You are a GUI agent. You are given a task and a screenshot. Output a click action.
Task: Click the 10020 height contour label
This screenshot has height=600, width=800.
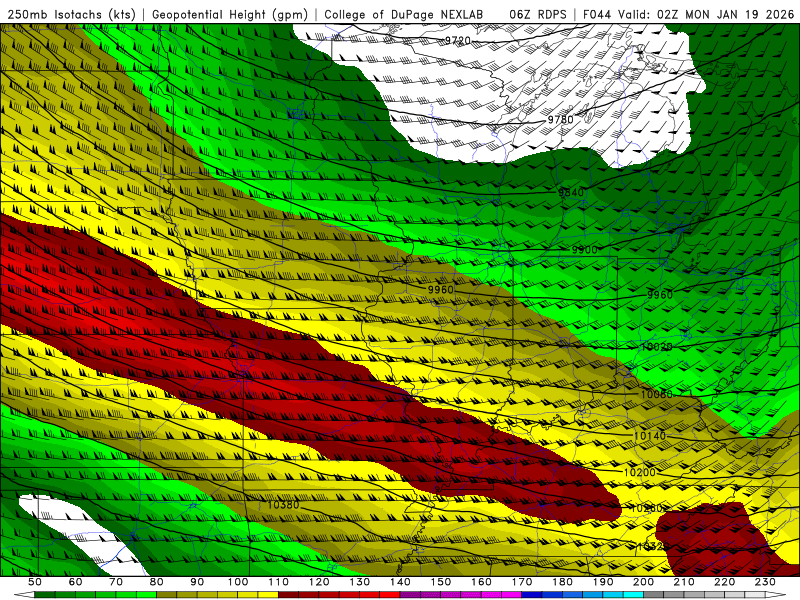657,347
